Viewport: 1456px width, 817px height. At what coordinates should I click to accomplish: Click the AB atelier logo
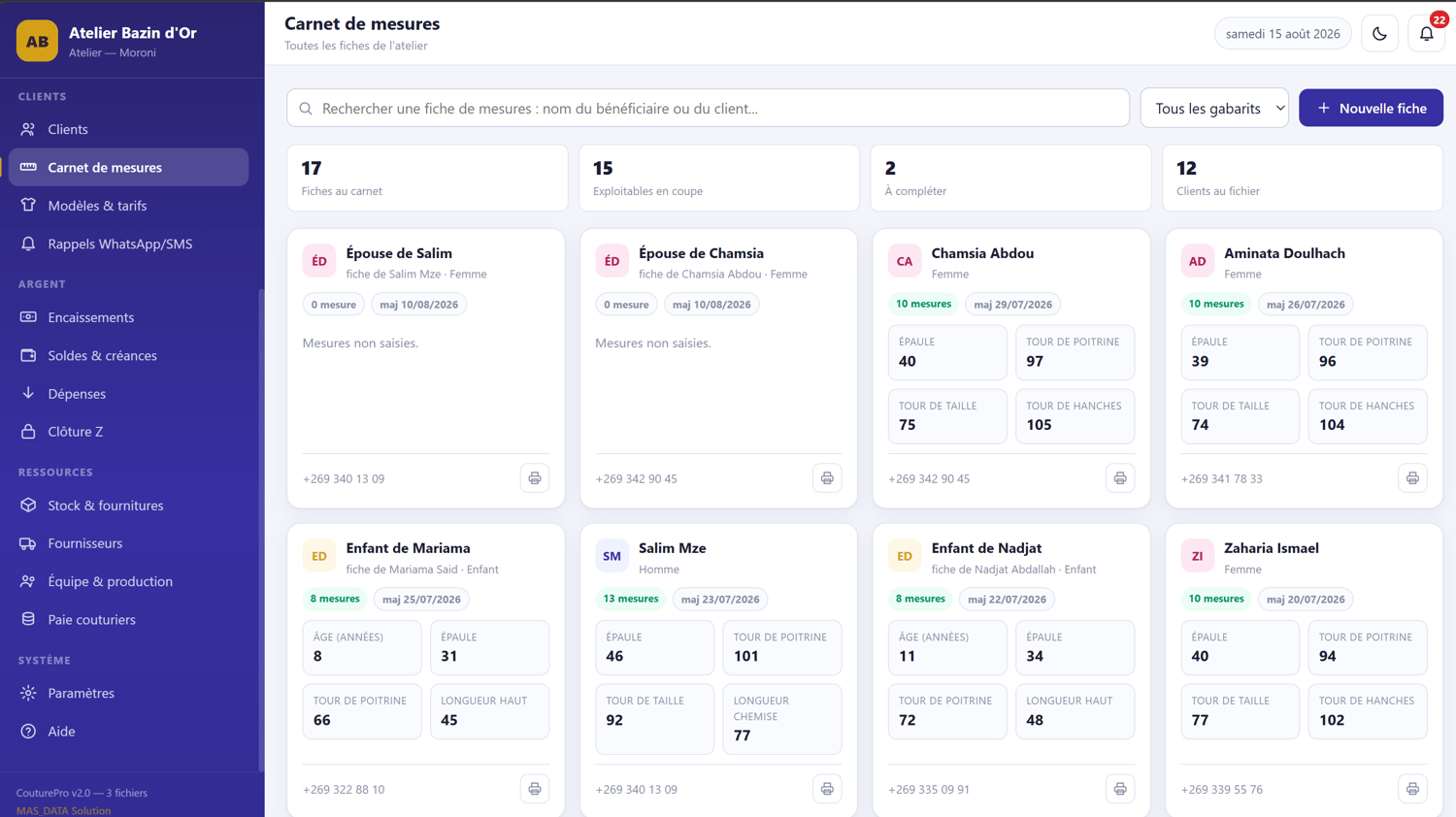(x=37, y=41)
